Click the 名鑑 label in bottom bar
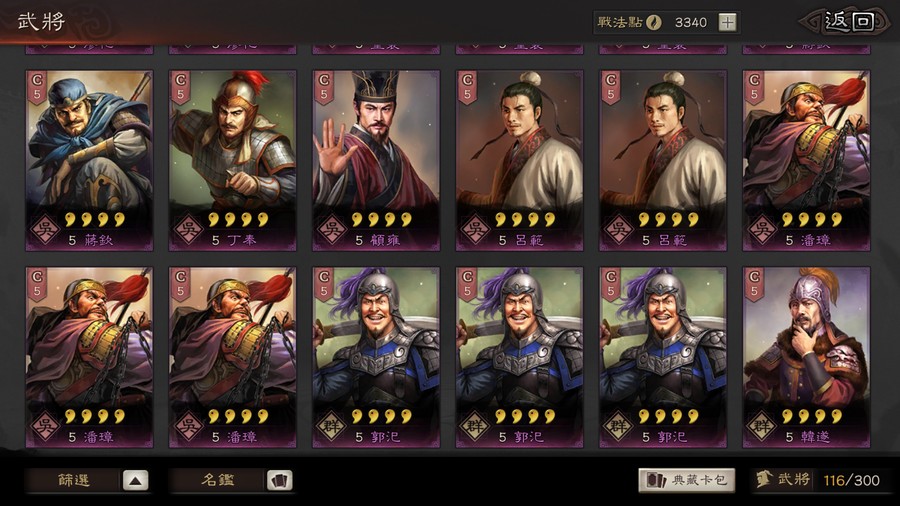The width and height of the screenshot is (900, 506). coord(218,480)
